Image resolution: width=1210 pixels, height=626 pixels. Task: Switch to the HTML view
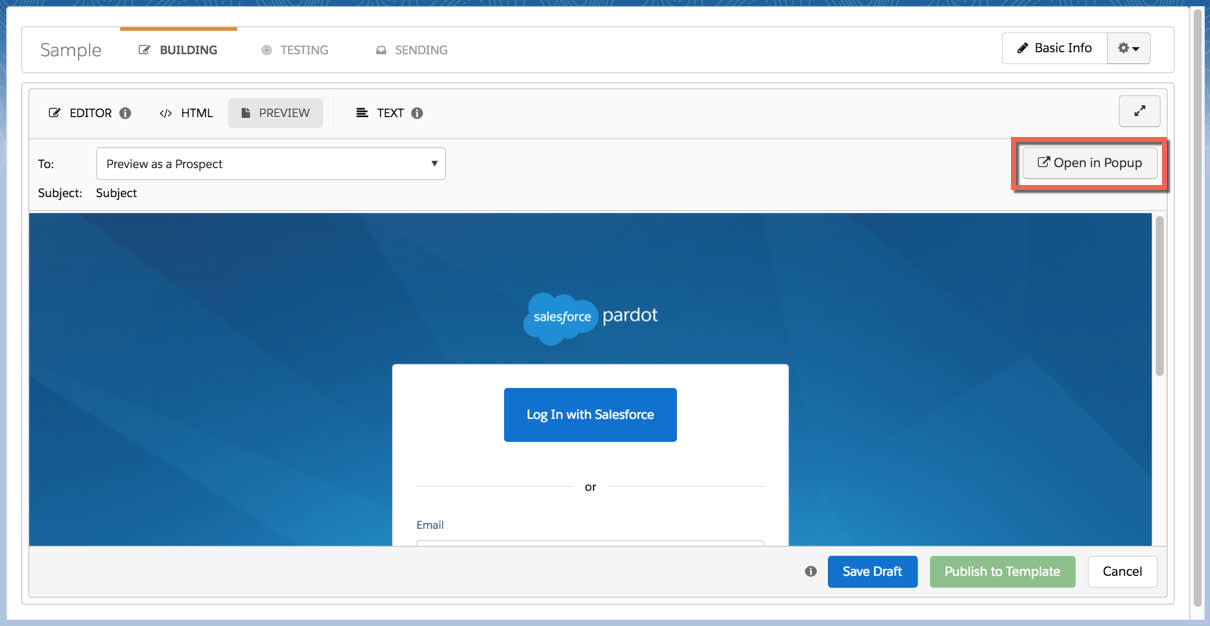[x=186, y=113]
